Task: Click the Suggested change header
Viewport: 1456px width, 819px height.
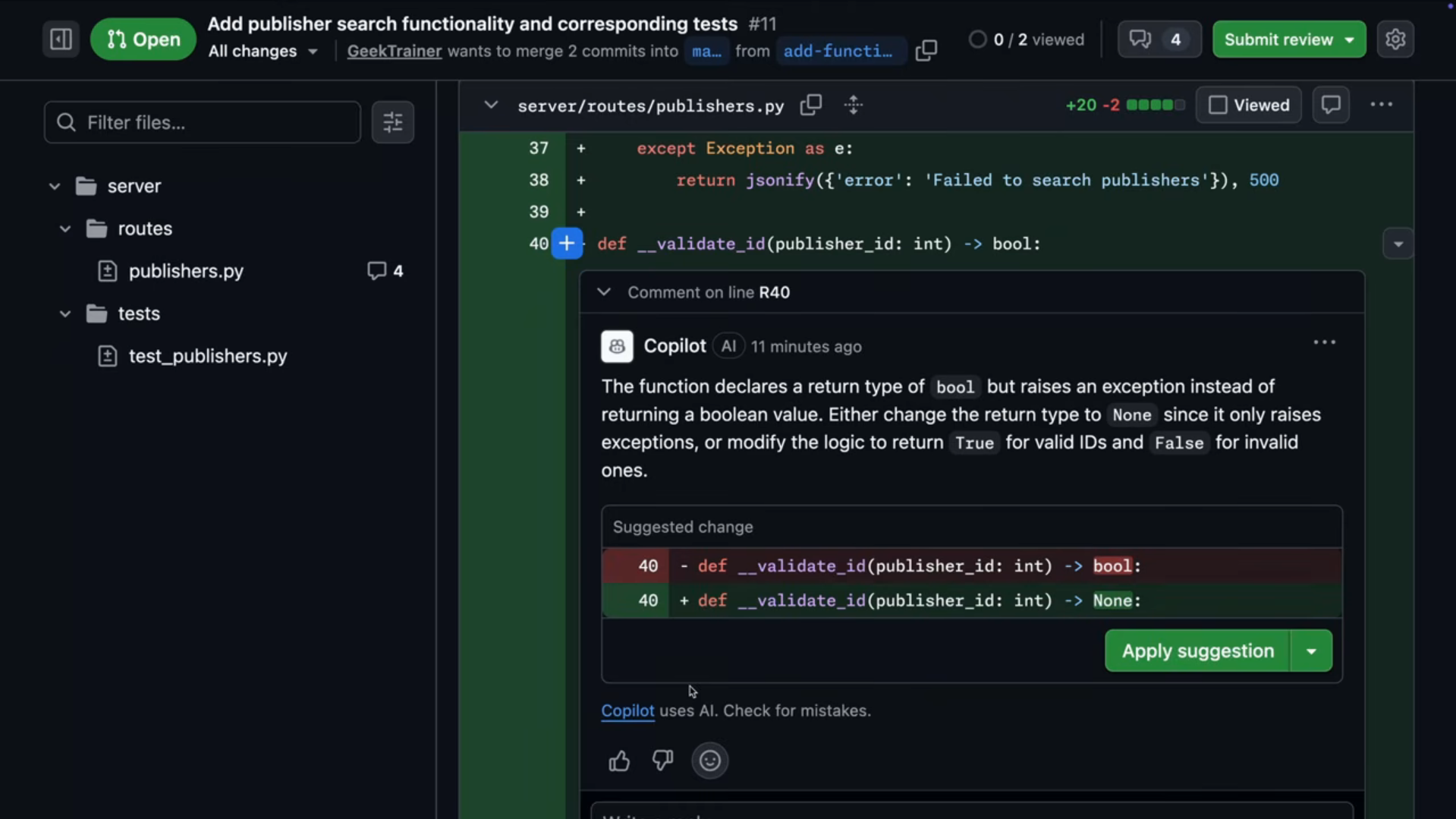Action: [x=683, y=527]
